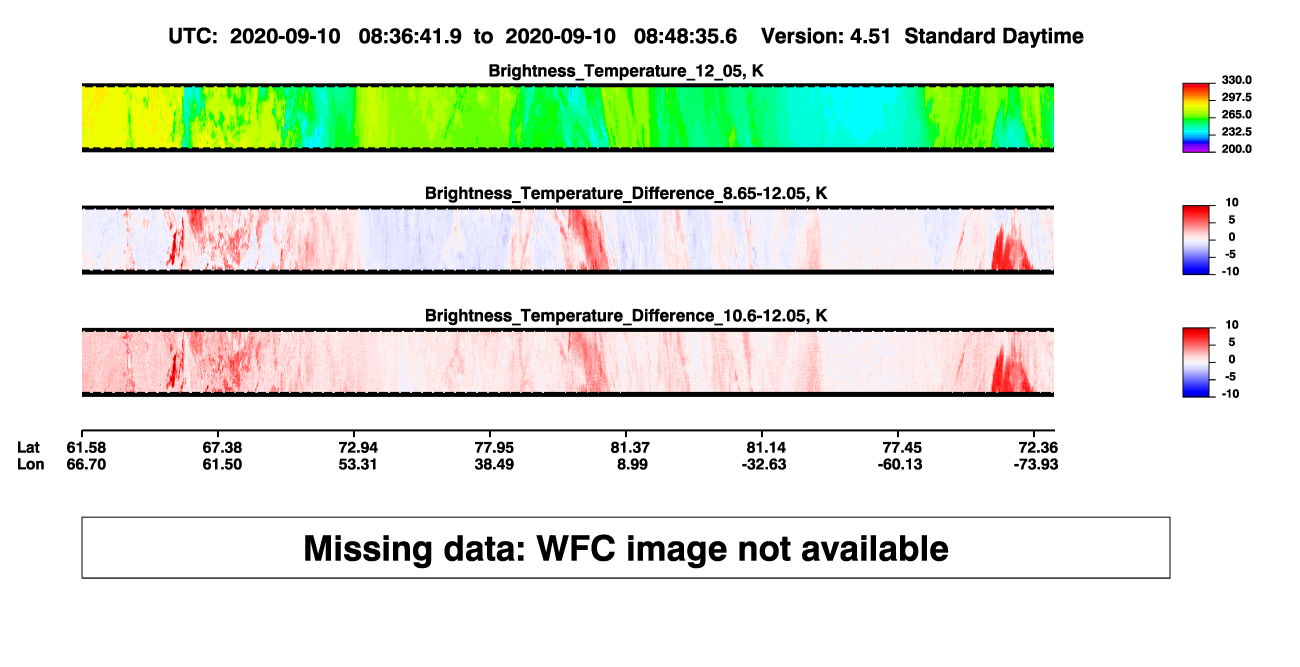Select the 12.05 brightness temperature image strip
Screen dimensions: 1300x667
coord(568,118)
